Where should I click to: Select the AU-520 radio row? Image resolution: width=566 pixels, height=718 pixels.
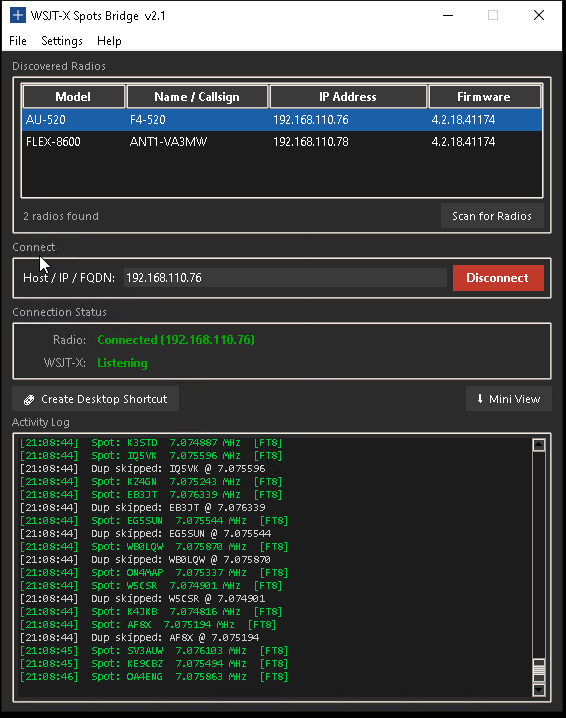pyautogui.click(x=282, y=120)
